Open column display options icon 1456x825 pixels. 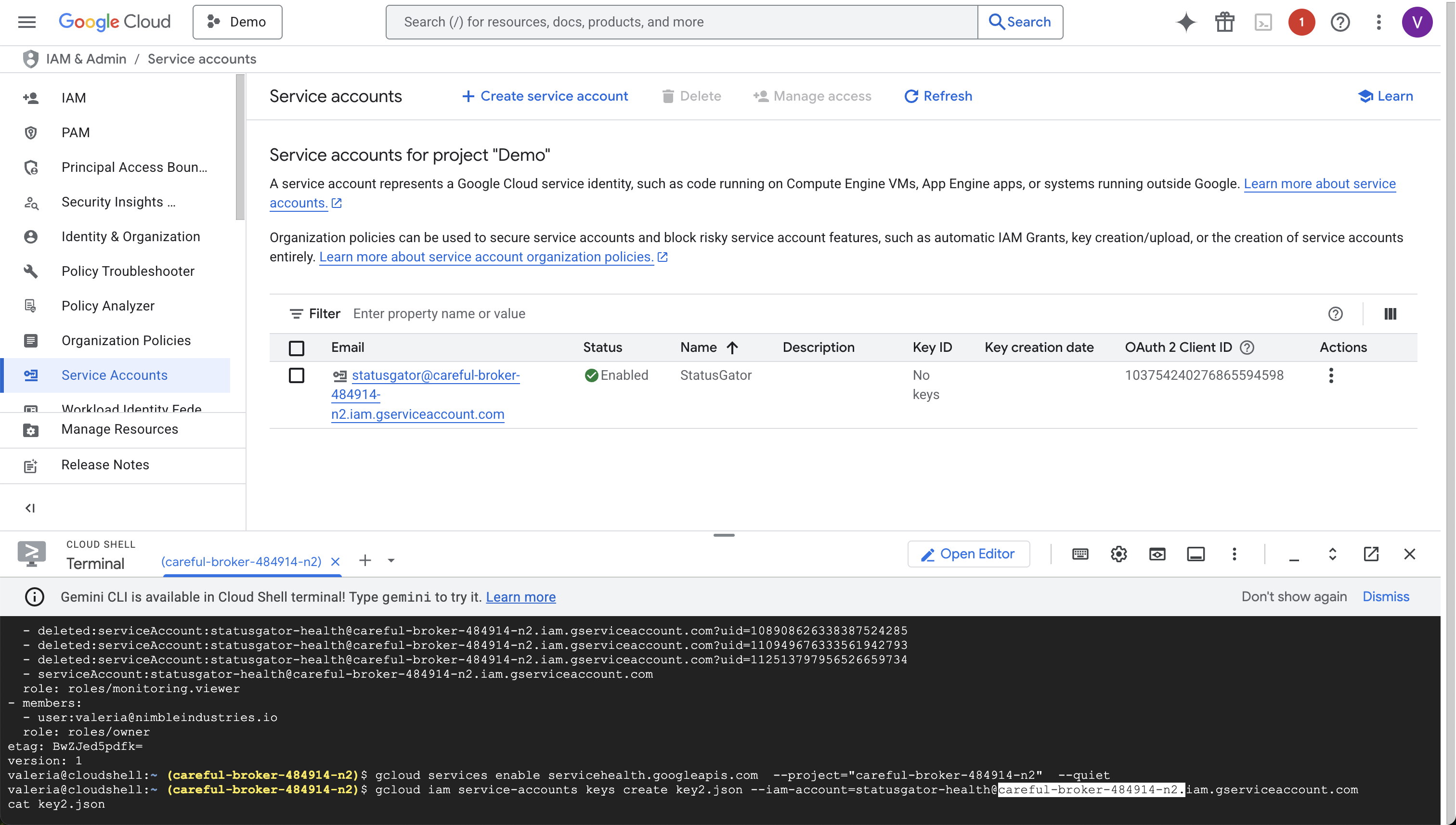click(1390, 313)
